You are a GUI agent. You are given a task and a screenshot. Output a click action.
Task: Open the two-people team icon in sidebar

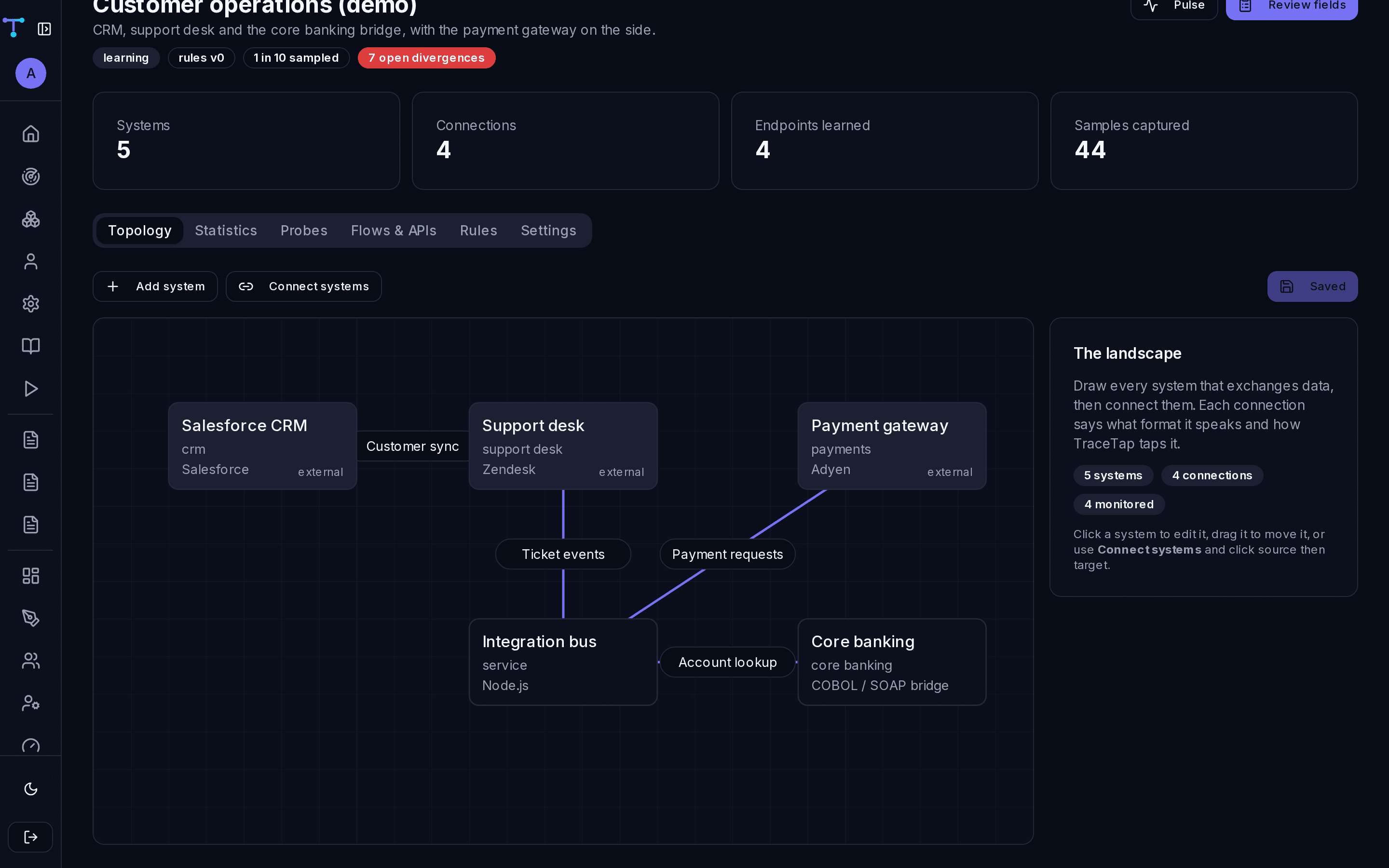(x=31, y=661)
